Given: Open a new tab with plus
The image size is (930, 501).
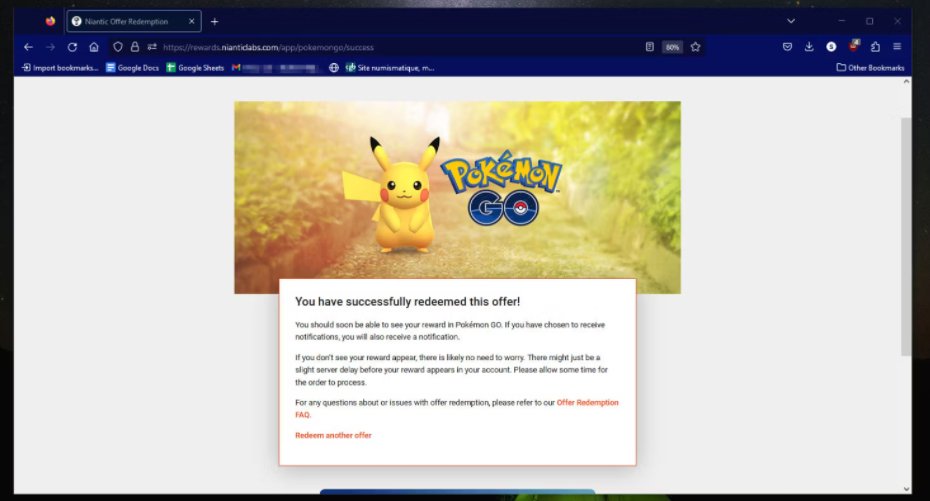Looking at the screenshot, I should 215,21.
